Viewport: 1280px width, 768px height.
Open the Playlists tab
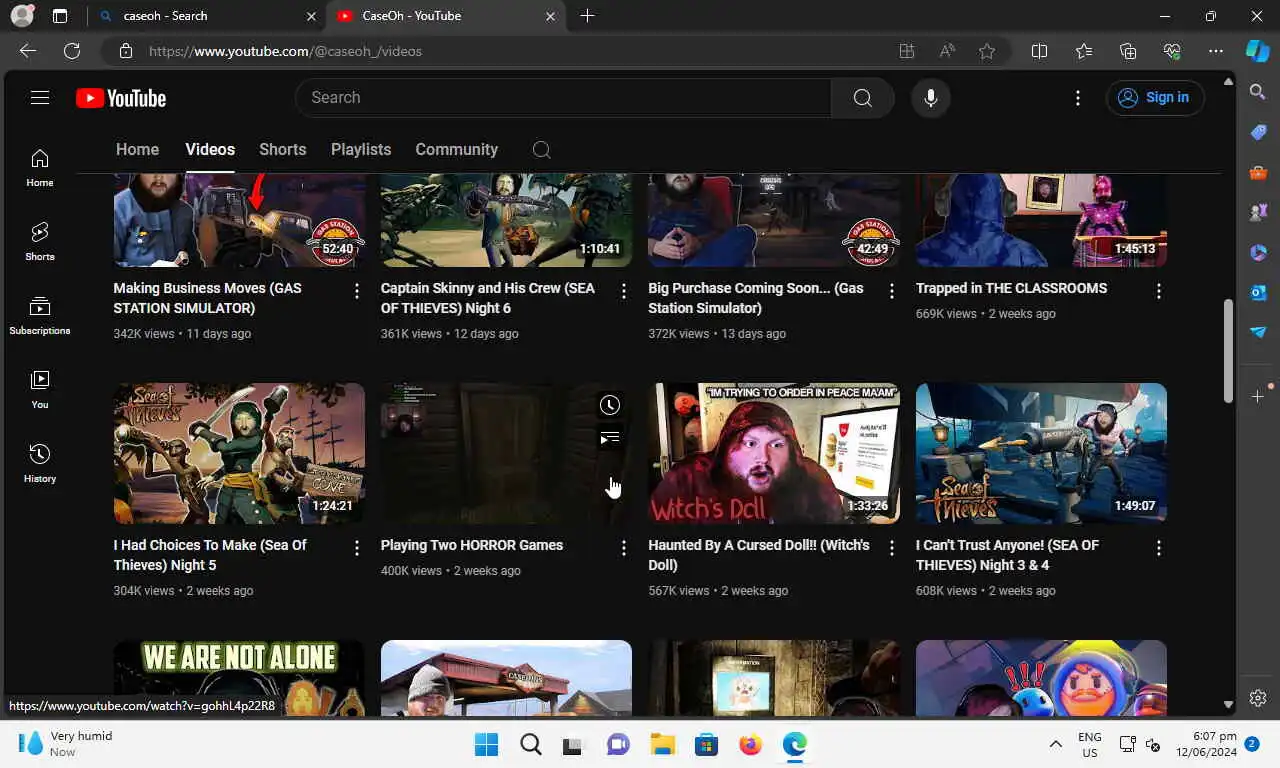point(361,149)
